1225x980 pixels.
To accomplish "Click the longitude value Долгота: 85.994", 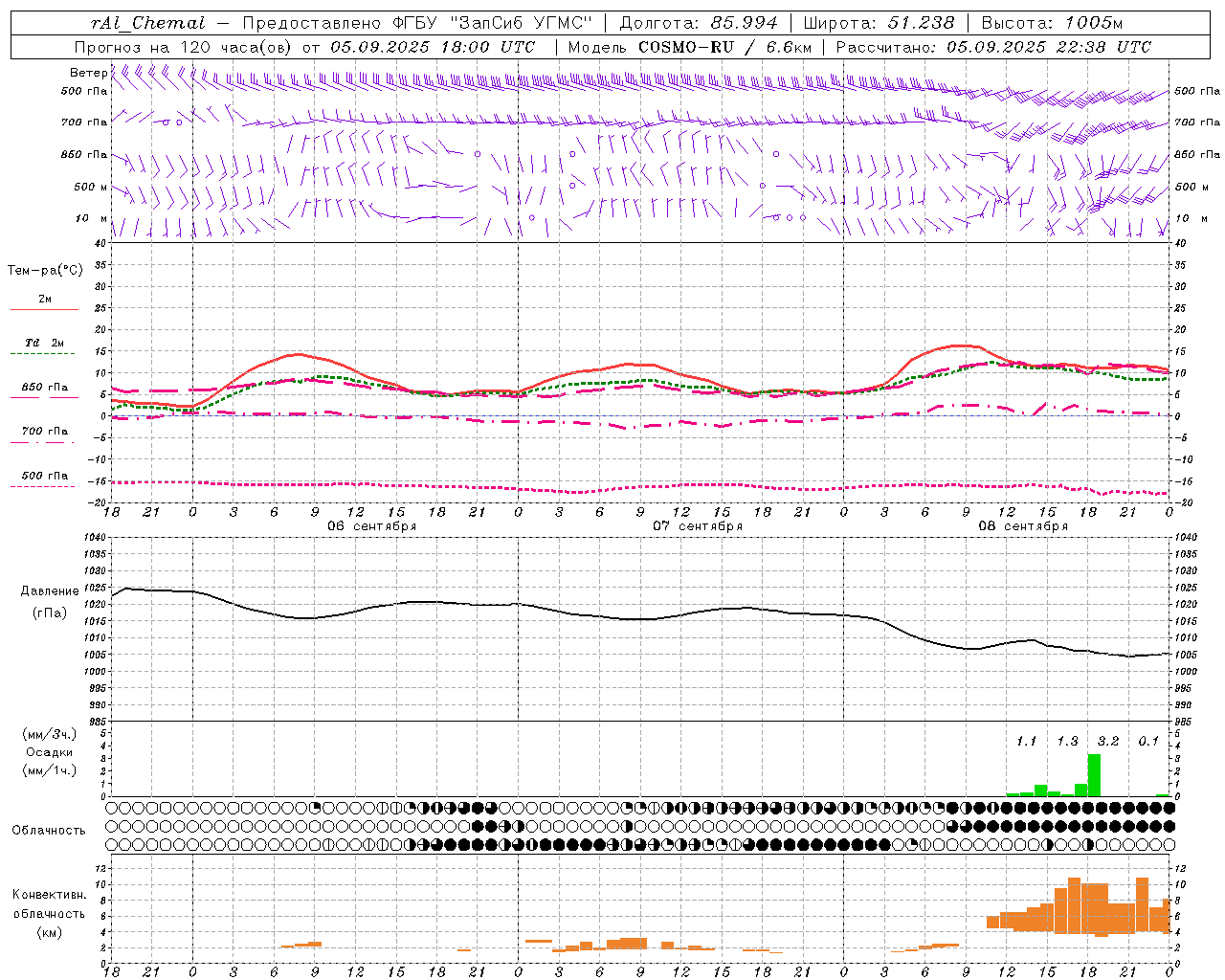I will click(x=699, y=22).
